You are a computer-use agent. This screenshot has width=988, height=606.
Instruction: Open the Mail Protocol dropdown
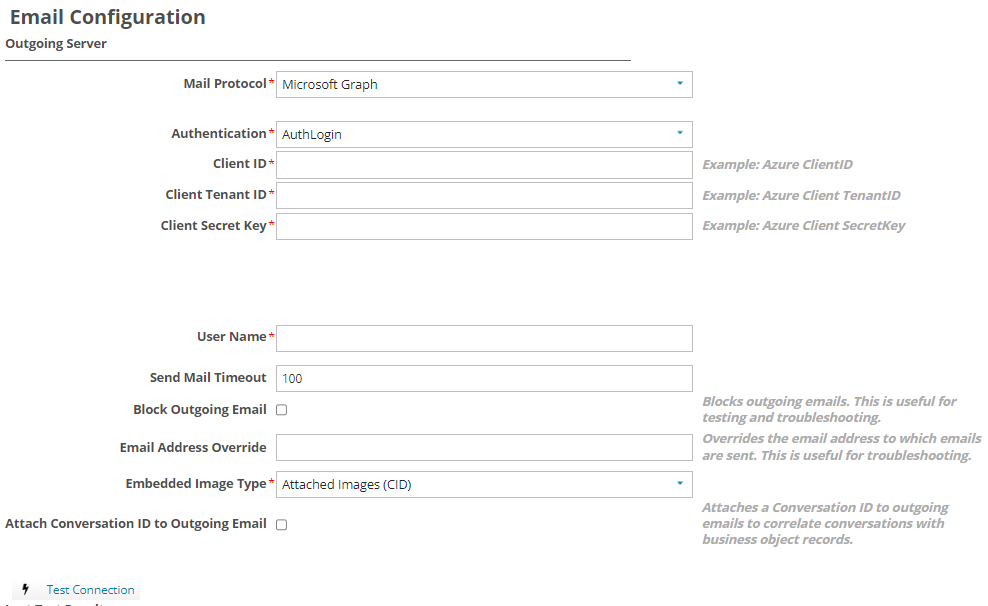point(484,84)
